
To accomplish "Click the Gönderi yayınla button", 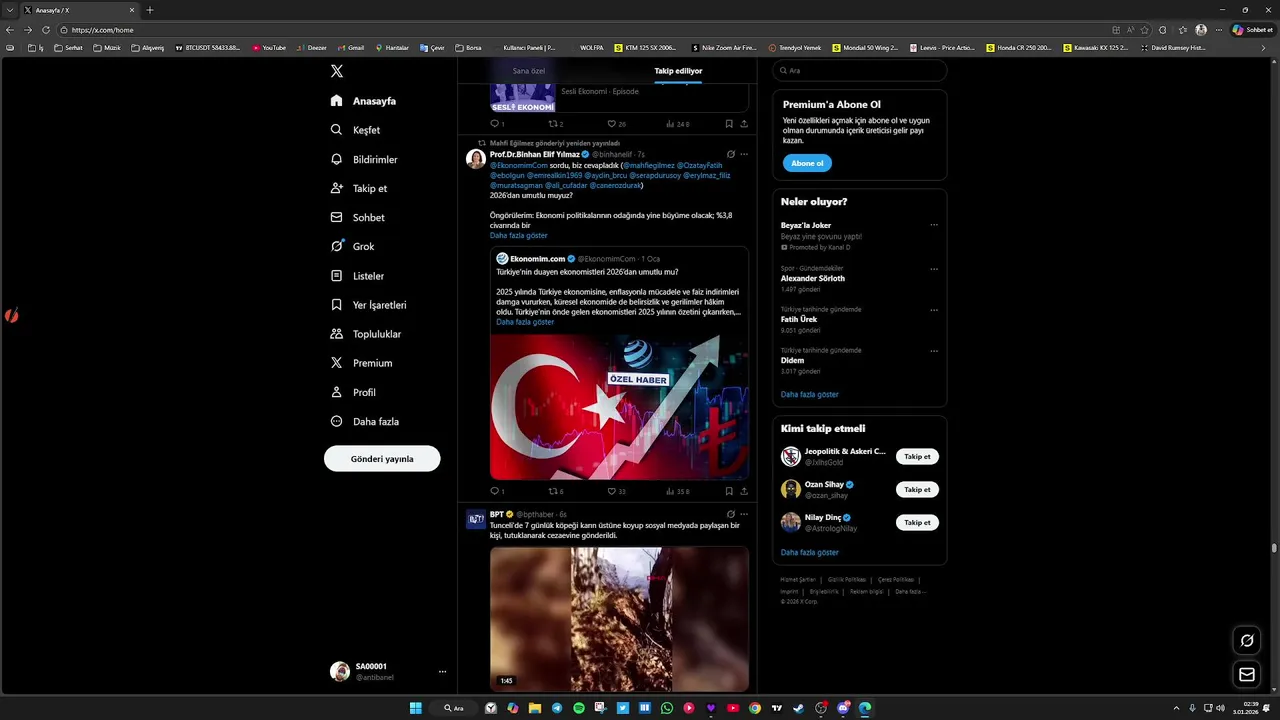I will coord(382,459).
